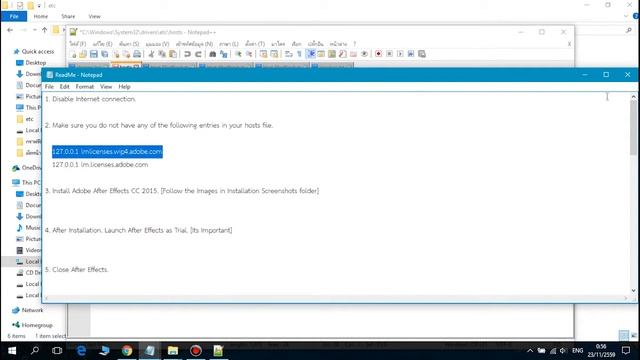Open Windows Start menu
640x360 pixels.
(x=12, y=351)
